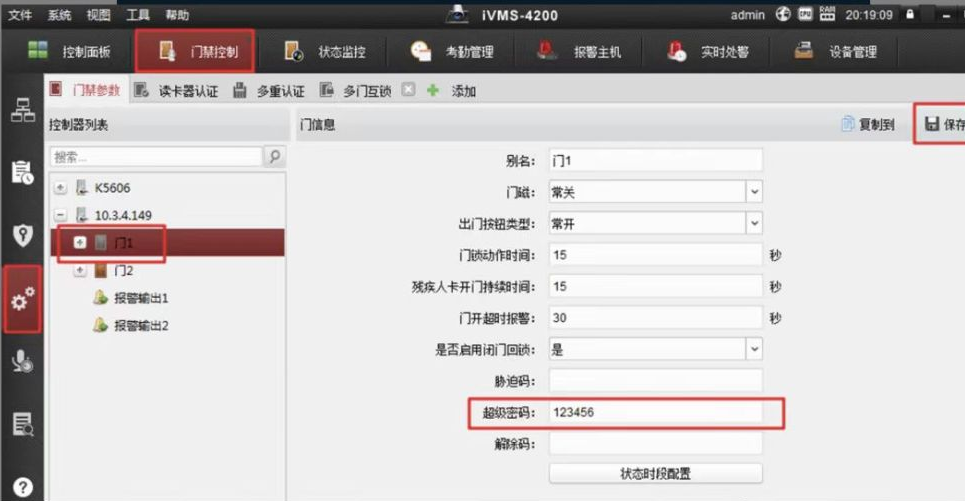Viewport: 965px width, 501px height.
Task: Open the organization structure sidebar icon
Action: (x=22, y=111)
